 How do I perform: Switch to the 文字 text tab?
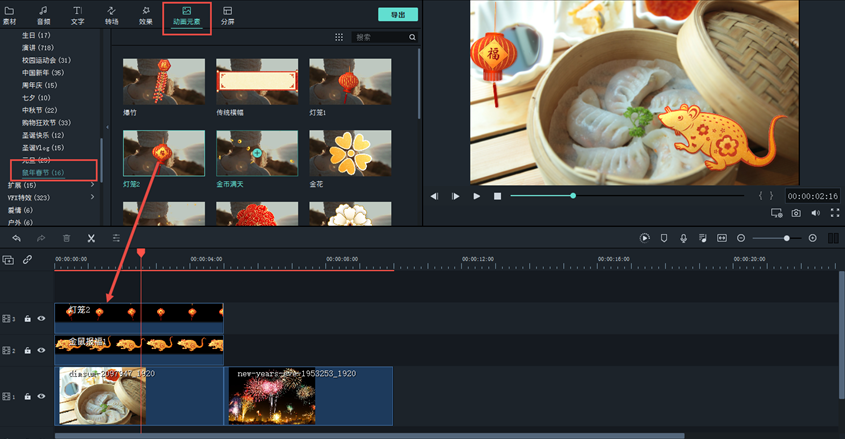(x=78, y=15)
